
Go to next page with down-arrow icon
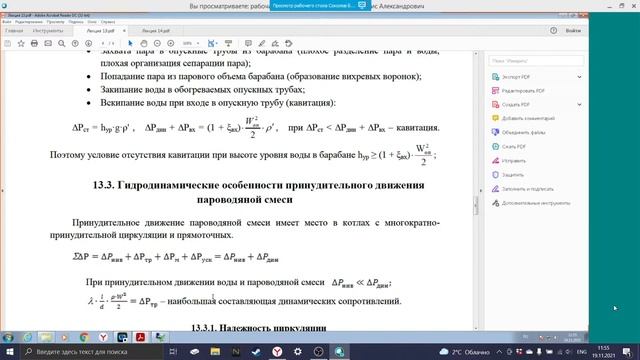(x=89, y=43)
